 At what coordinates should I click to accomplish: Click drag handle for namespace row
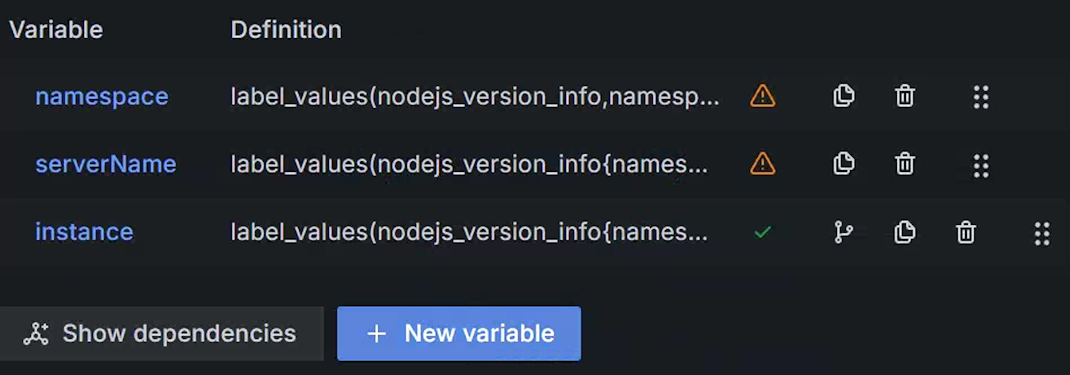(x=981, y=97)
